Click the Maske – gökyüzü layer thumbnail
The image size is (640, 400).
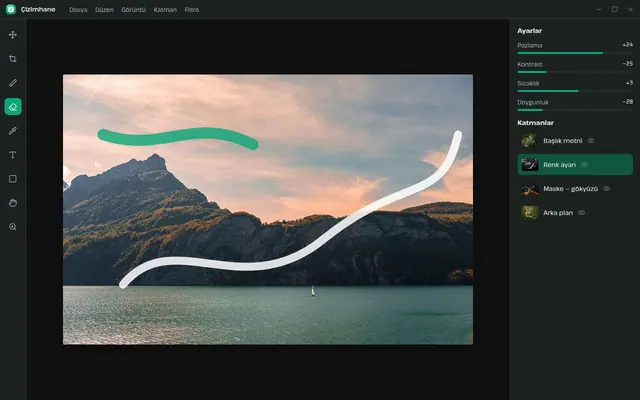click(529, 189)
